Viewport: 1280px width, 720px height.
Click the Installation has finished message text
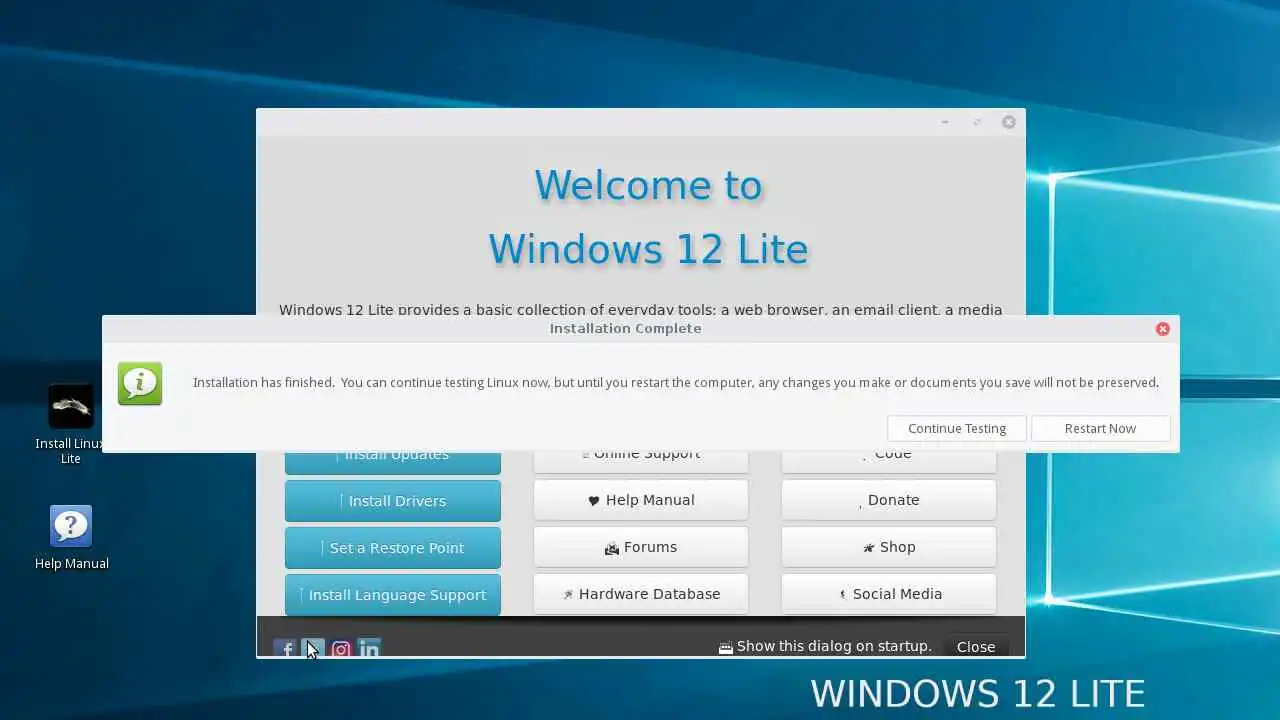pyautogui.click(x=676, y=382)
